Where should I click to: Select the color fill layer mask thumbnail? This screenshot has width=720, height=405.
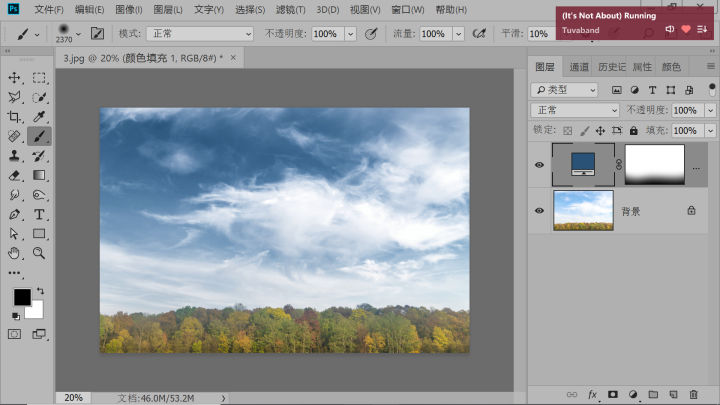pos(654,165)
